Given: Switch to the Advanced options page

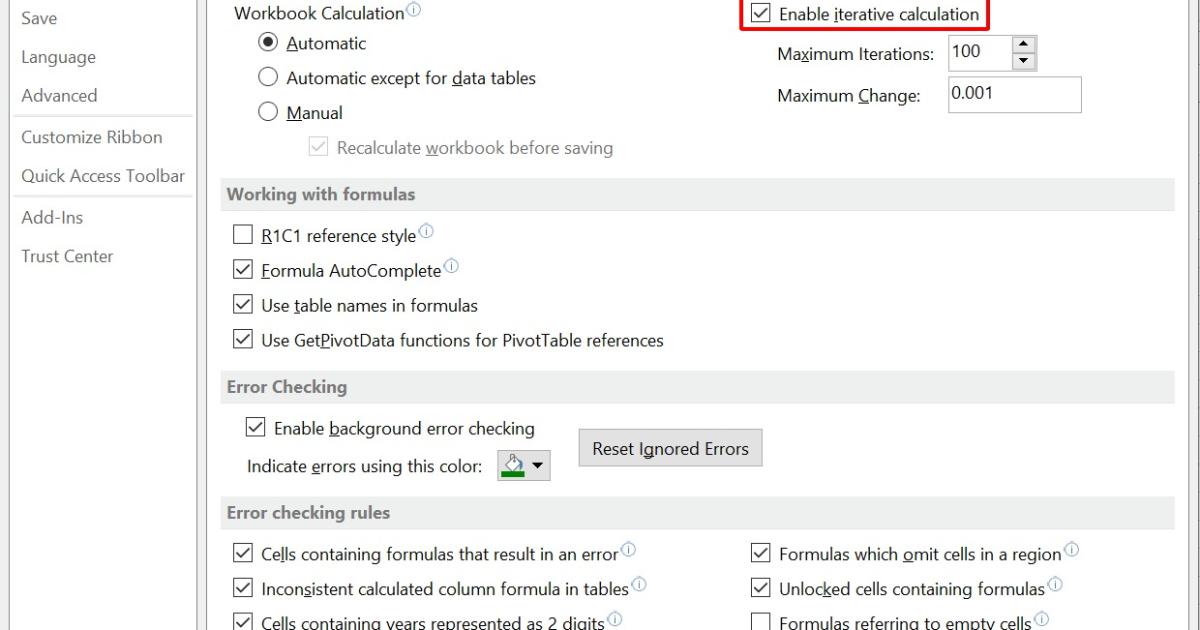Looking at the screenshot, I should [x=59, y=95].
